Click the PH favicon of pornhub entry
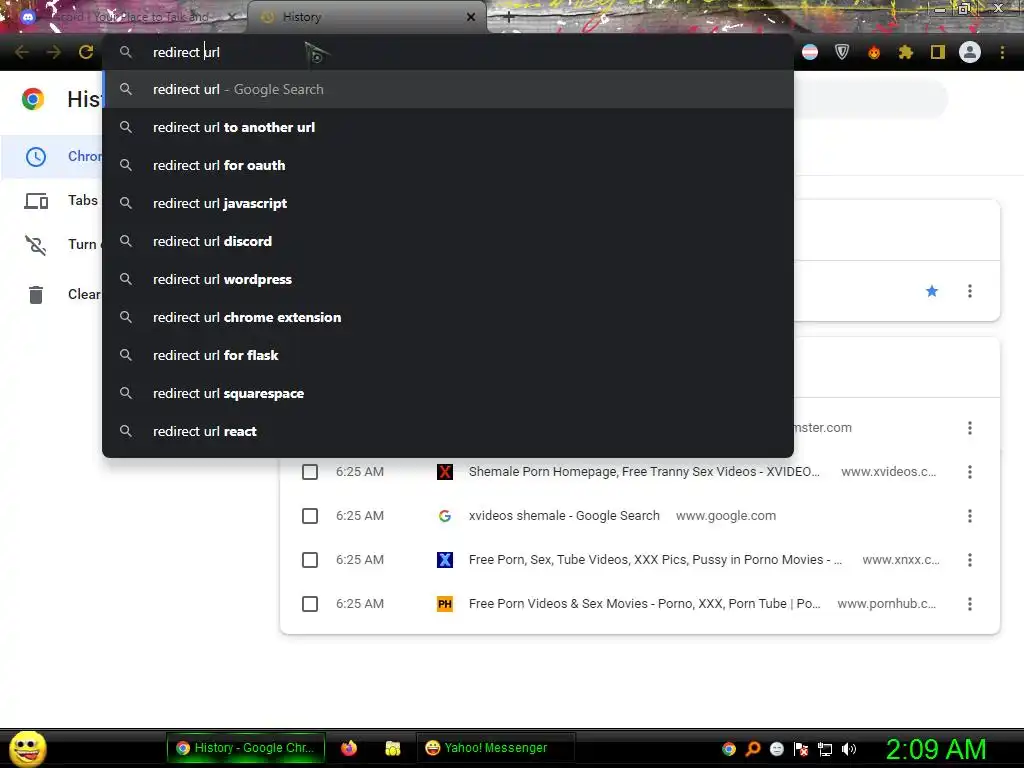 [445, 604]
